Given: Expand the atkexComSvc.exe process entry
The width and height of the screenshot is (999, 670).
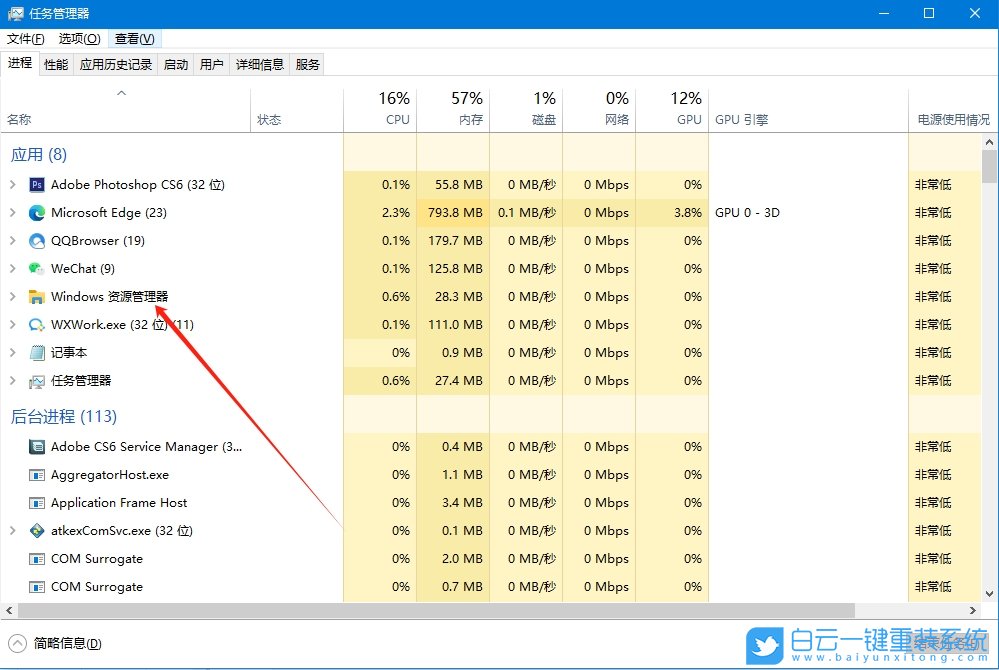Looking at the screenshot, I should click(x=13, y=530).
